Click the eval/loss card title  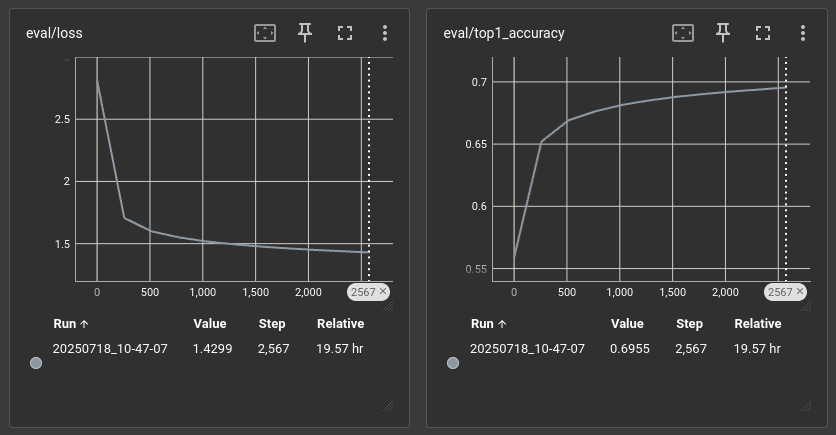tap(54, 33)
